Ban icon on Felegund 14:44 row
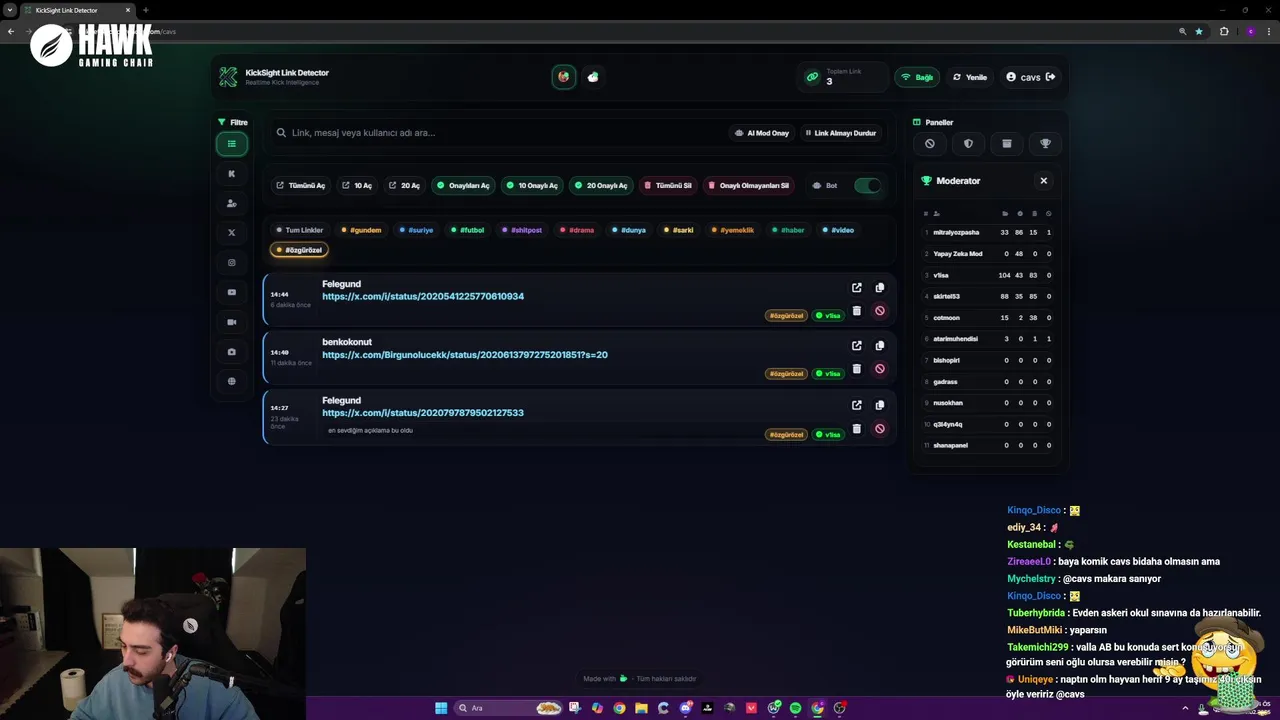The width and height of the screenshot is (1280, 720). 880,311
